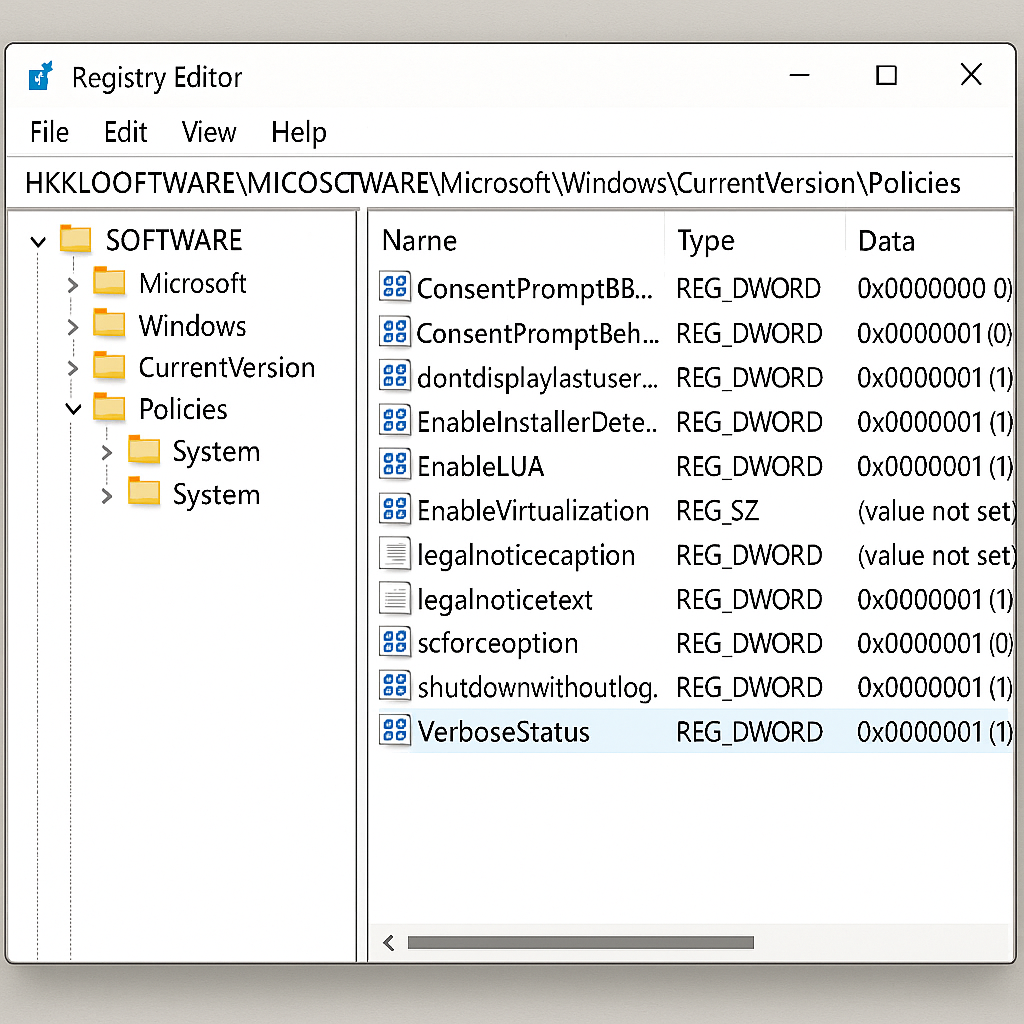The width and height of the screenshot is (1024, 1024).
Task: Select the EnableLUA value name
Action: (481, 467)
